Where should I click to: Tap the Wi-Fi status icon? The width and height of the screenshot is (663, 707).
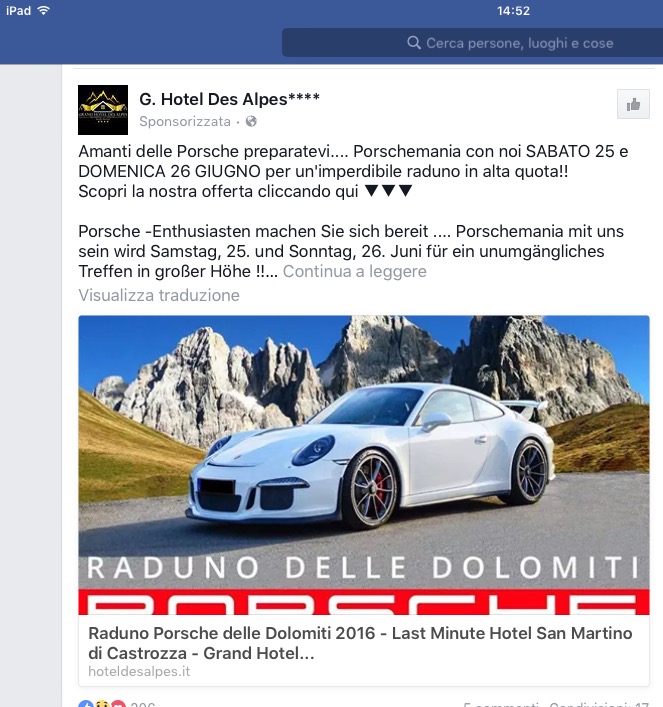[44, 11]
